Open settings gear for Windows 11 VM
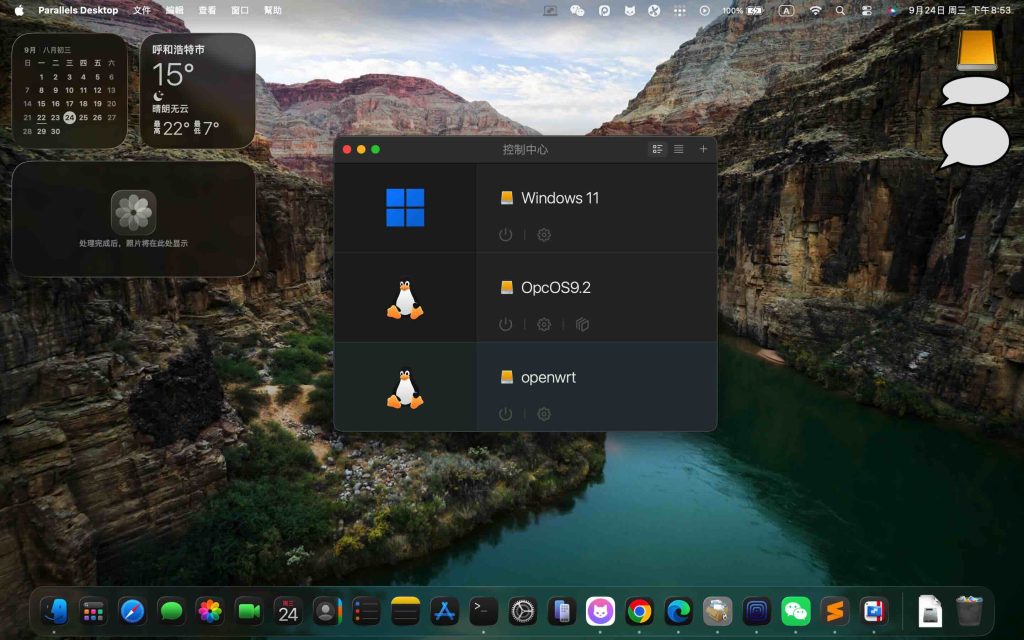This screenshot has height=640, width=1024. tap(544, 235)
